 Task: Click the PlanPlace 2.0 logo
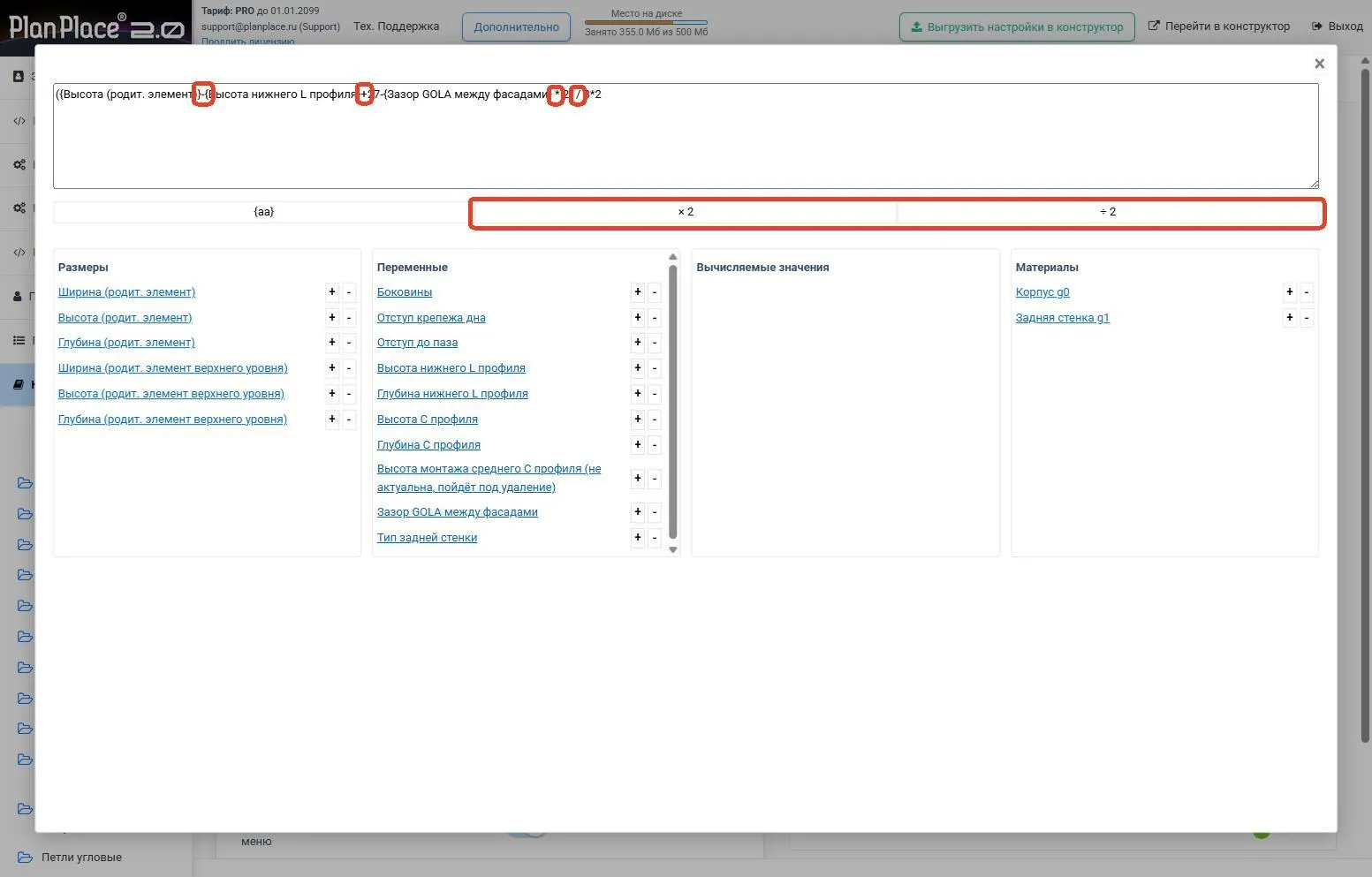pyautogui.click(x=95, y=26)
